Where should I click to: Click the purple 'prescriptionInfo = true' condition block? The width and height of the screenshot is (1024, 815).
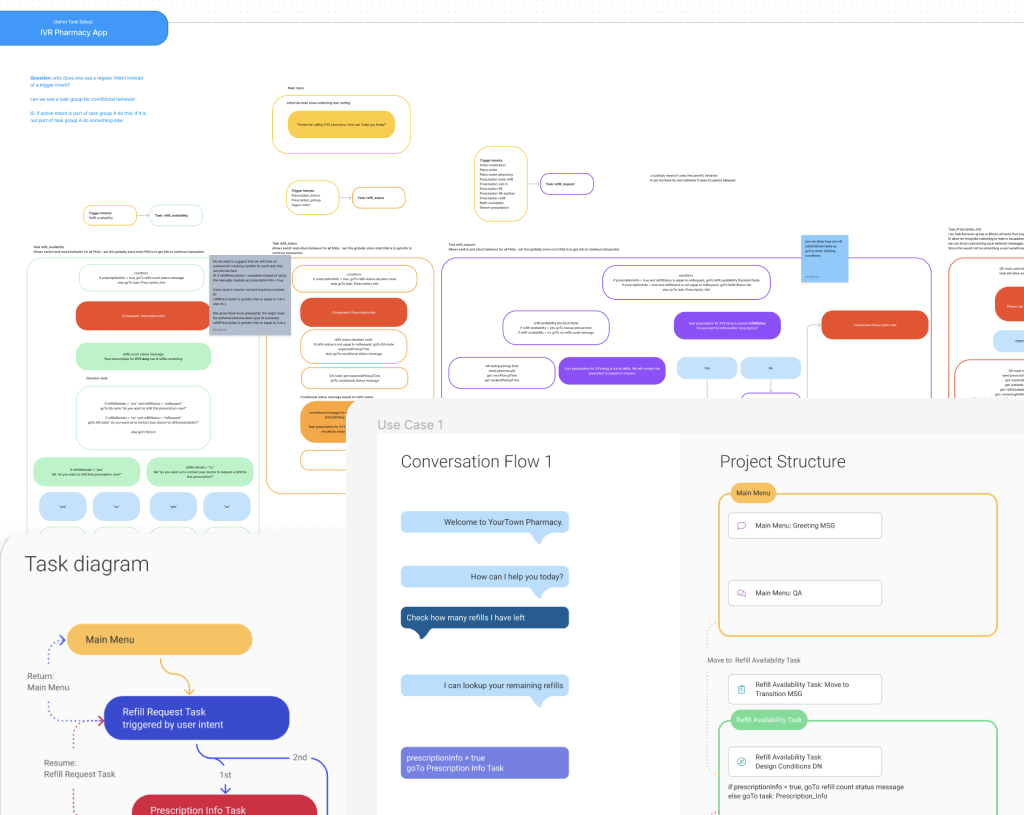[485, 763]
